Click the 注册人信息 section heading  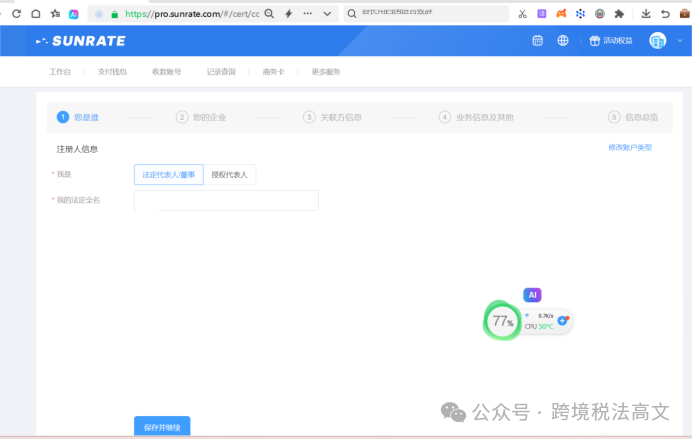pyautogui.click(x=77, y=149)
